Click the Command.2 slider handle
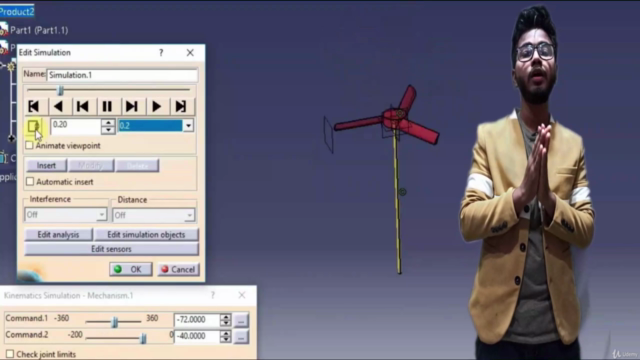The image size is (640, 360). click(x=143, y=338)
